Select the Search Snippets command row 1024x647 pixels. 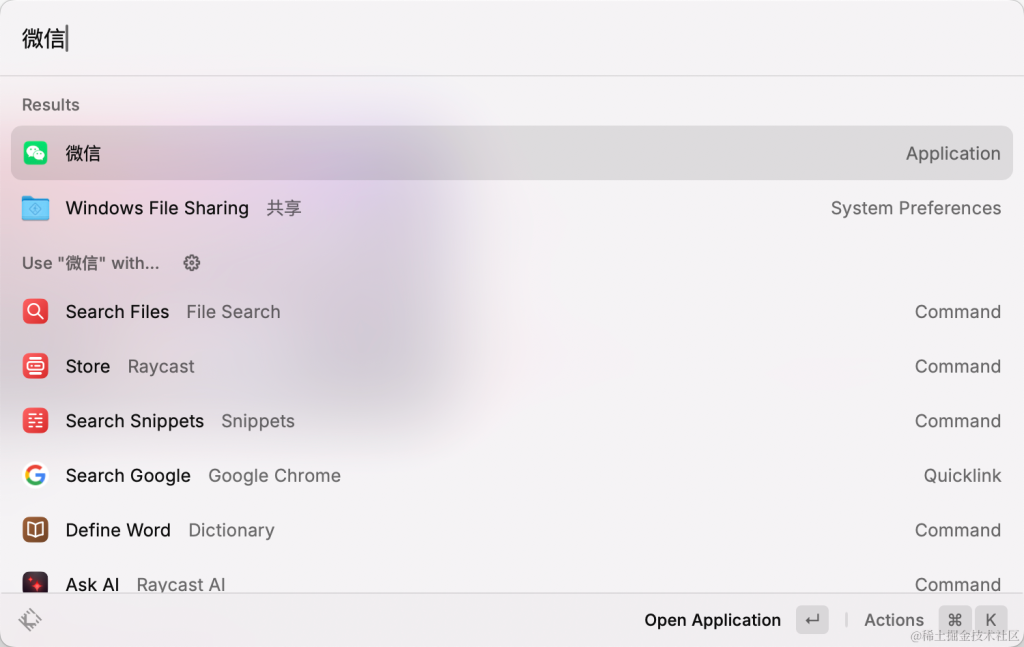pos(512,421)
